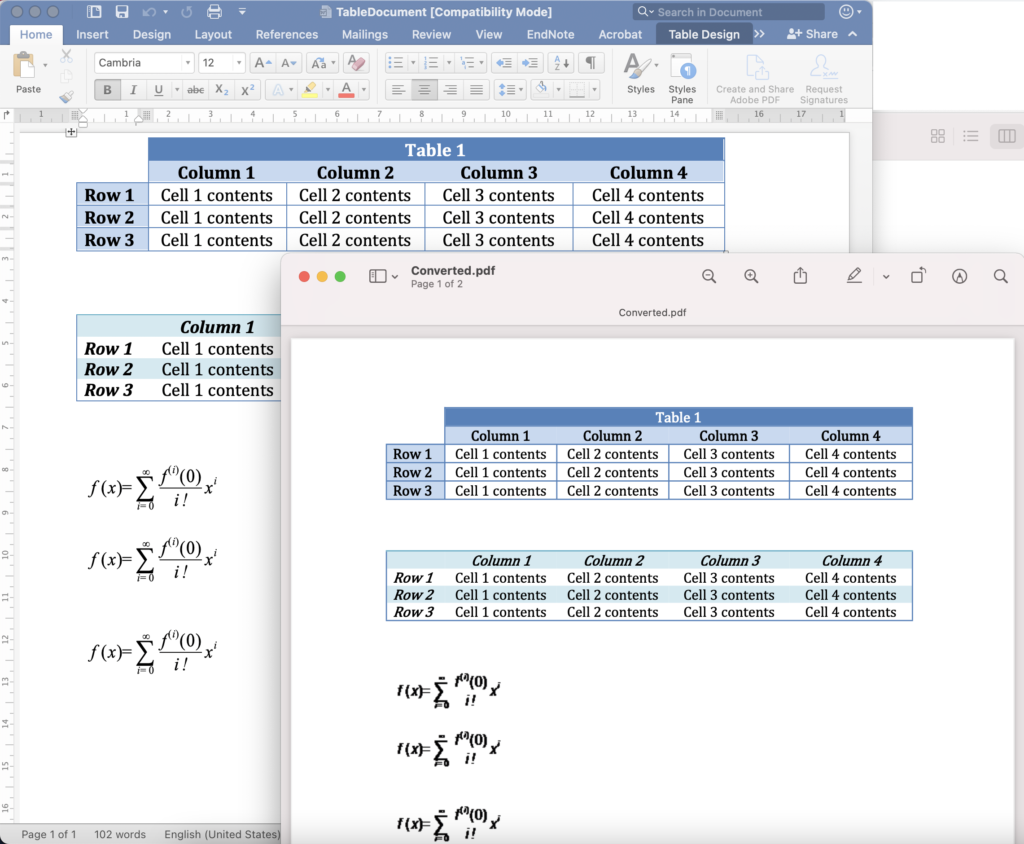This screenshot has height=844, width=1024.
Task: Save the Word document via floppy icon
Action: click(x=122, y=12)
